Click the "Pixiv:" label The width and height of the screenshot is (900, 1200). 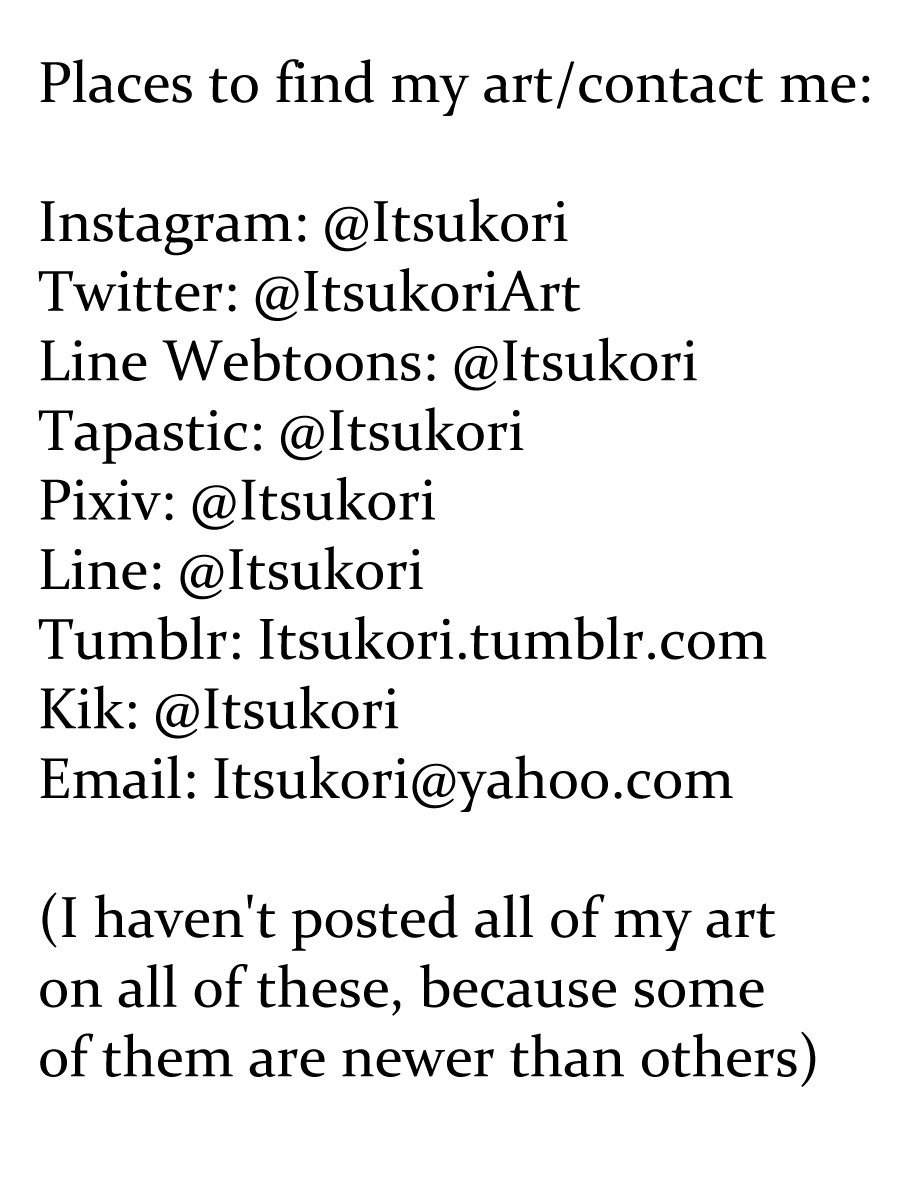107,501
